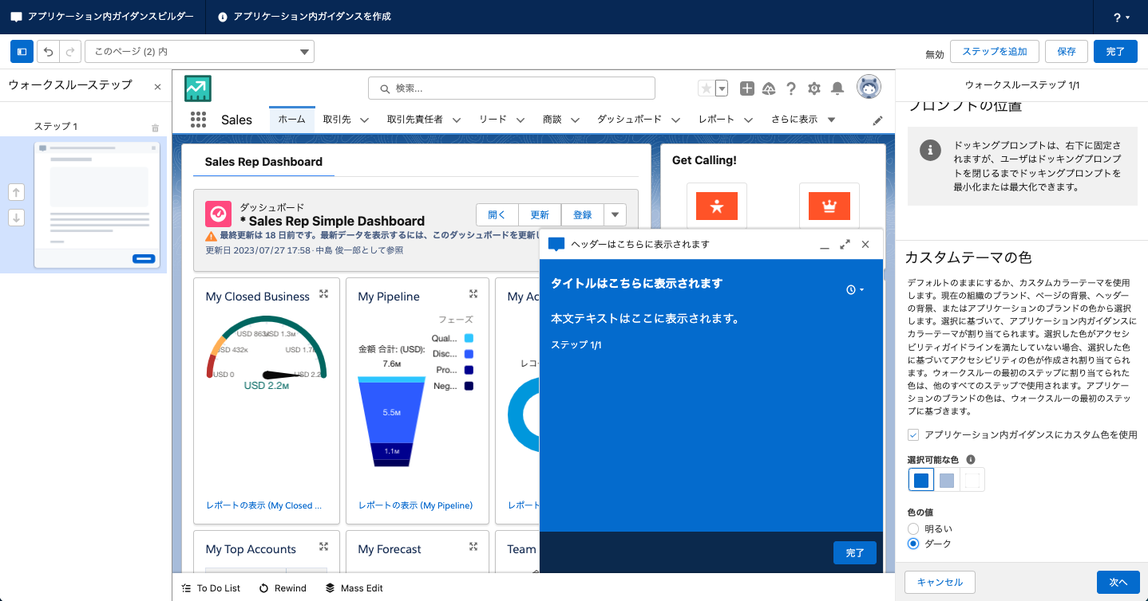
Task: Select the ステップ 1 thumbnail
Action: coord(97,205)
